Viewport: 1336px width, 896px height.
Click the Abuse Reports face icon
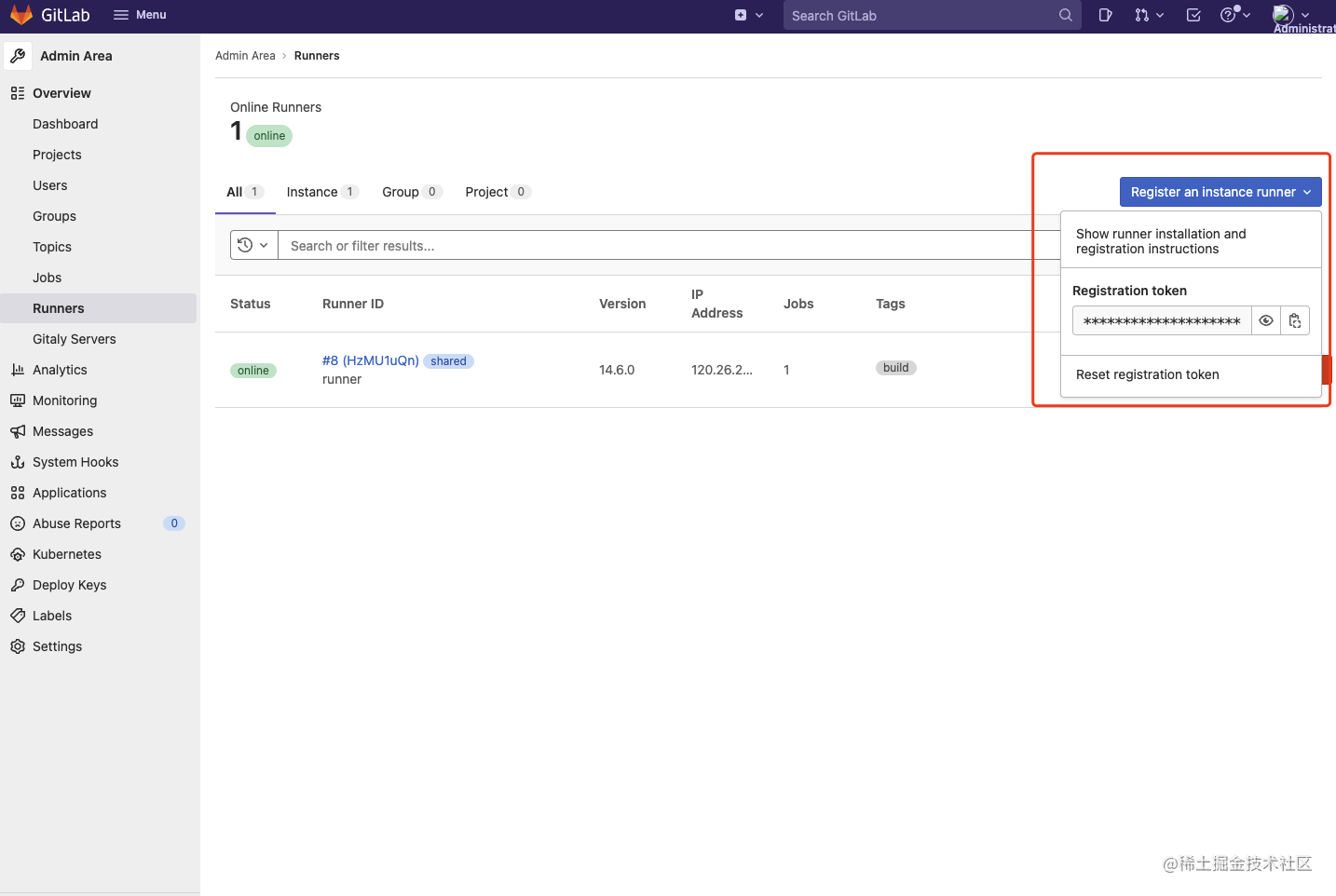point(18,523)
